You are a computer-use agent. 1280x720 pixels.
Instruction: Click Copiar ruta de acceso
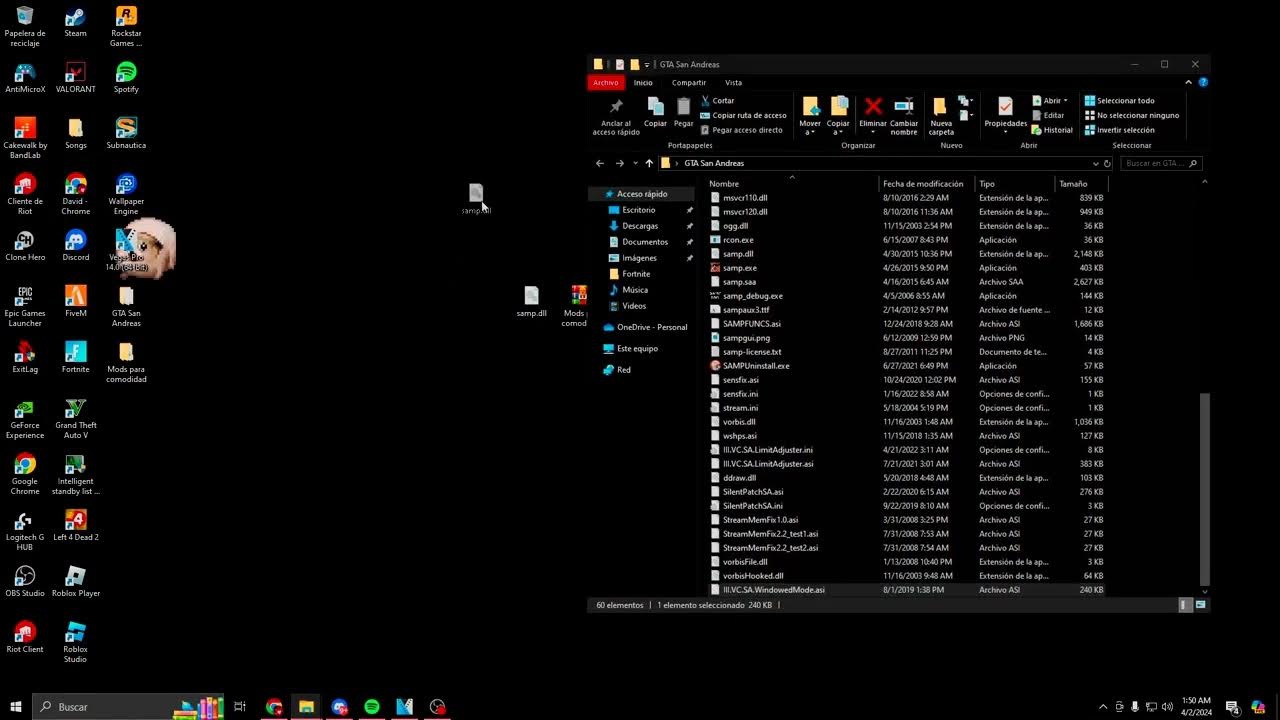743,115
